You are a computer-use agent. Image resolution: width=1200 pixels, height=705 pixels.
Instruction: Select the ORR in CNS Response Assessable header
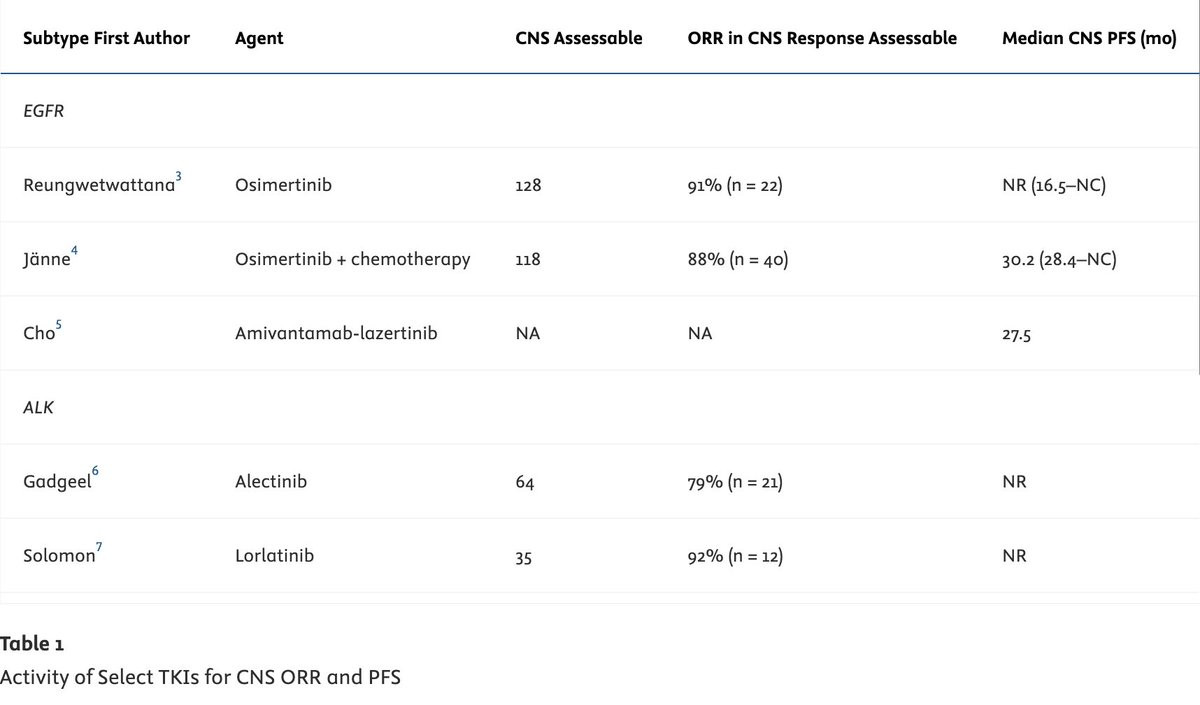822,38
